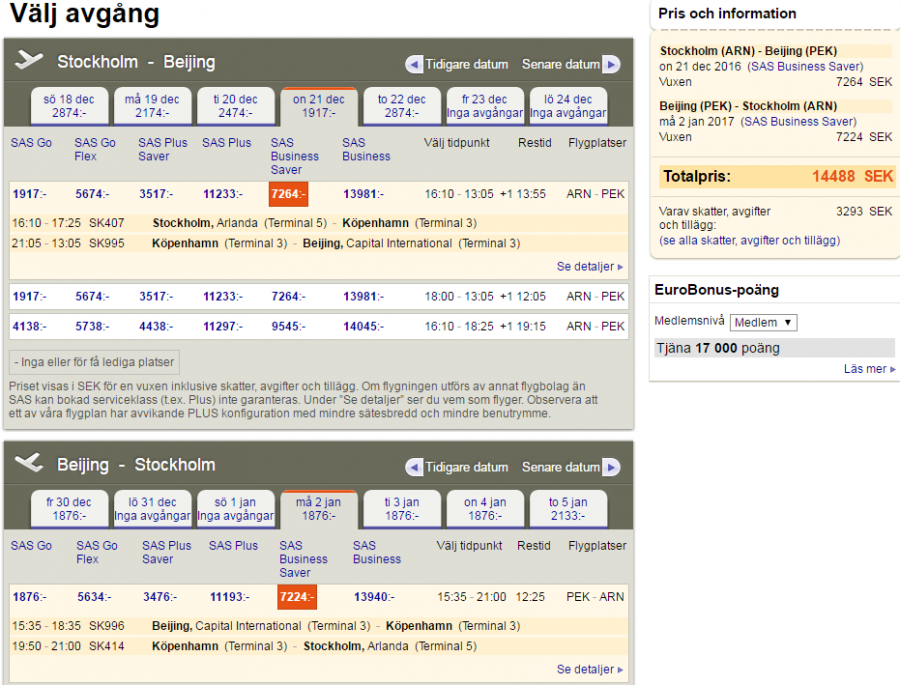Image resolution: width=900 pixels, height=685 pixels.
Task: Switch to 'ti 3 jan' return date tab
Action: click(402, 509)
